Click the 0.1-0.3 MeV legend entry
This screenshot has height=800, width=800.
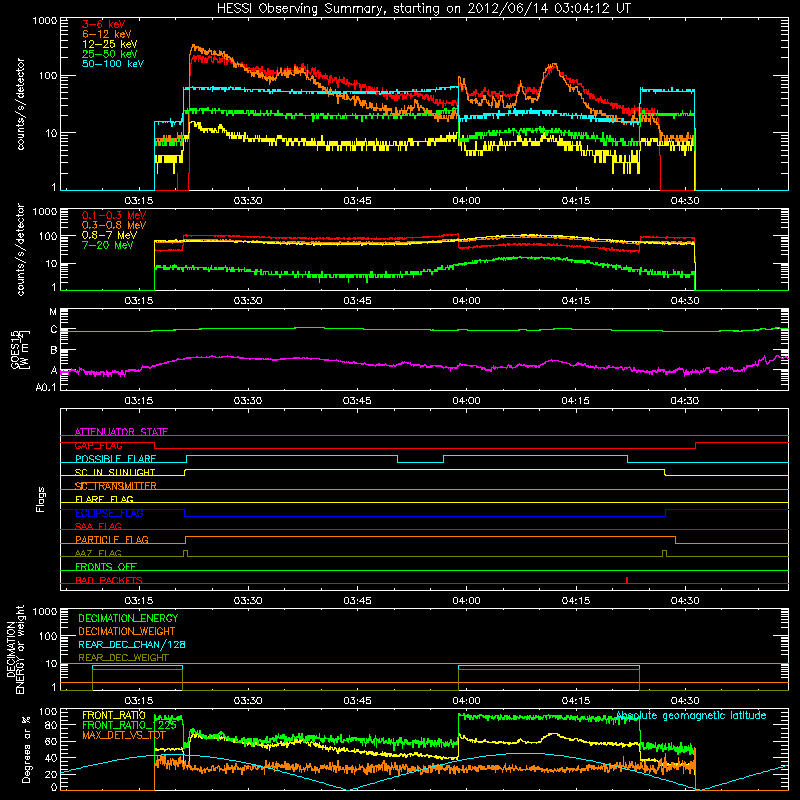[x=114, y=215]
